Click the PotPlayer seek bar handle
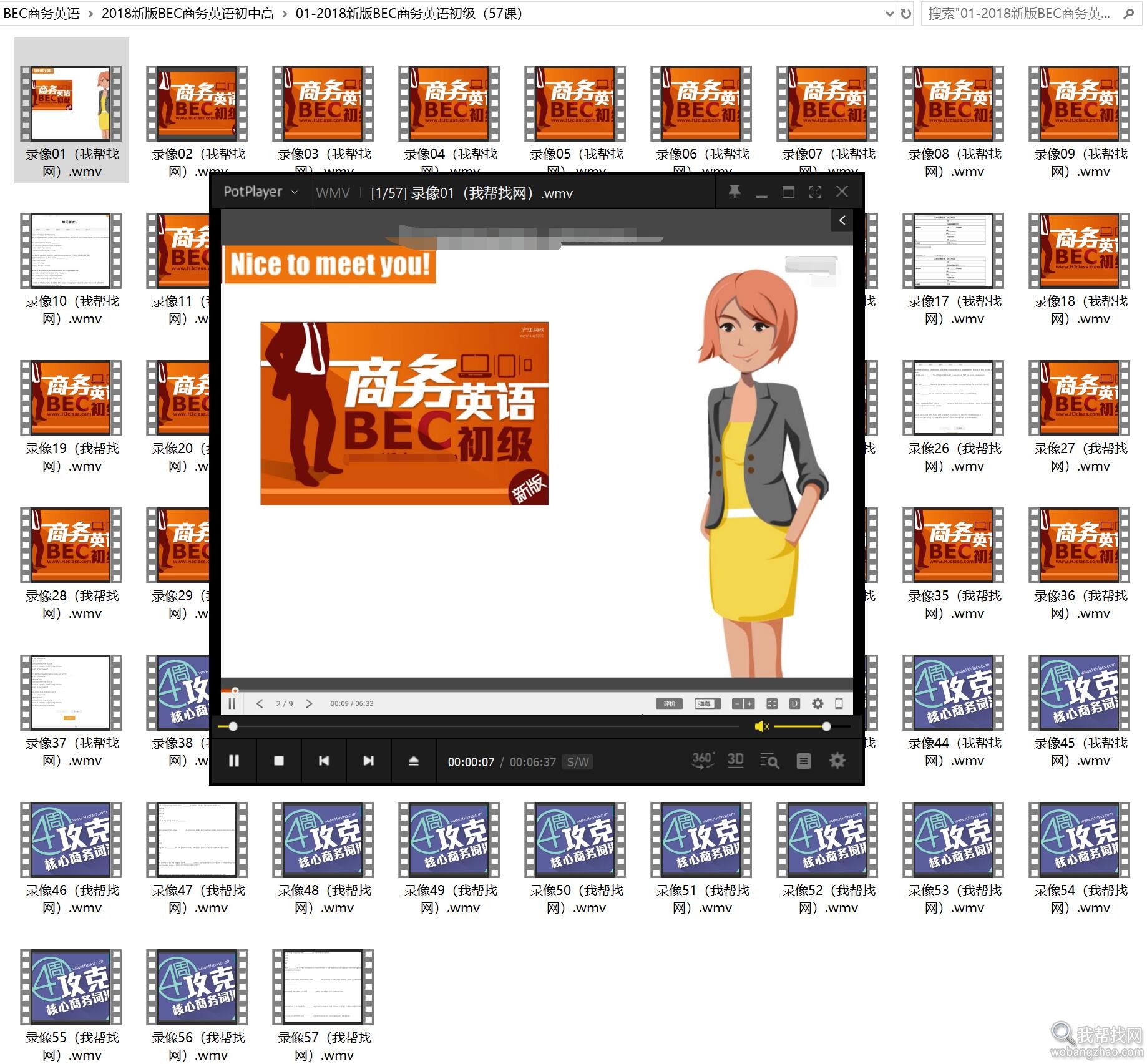 coord(233,726)
